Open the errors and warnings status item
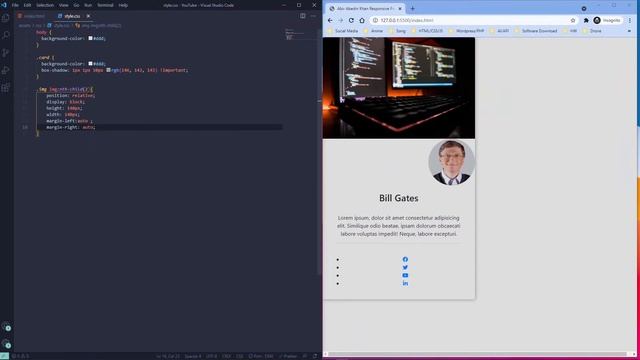Viewport: 640px width, 360px height. (20, 356)
